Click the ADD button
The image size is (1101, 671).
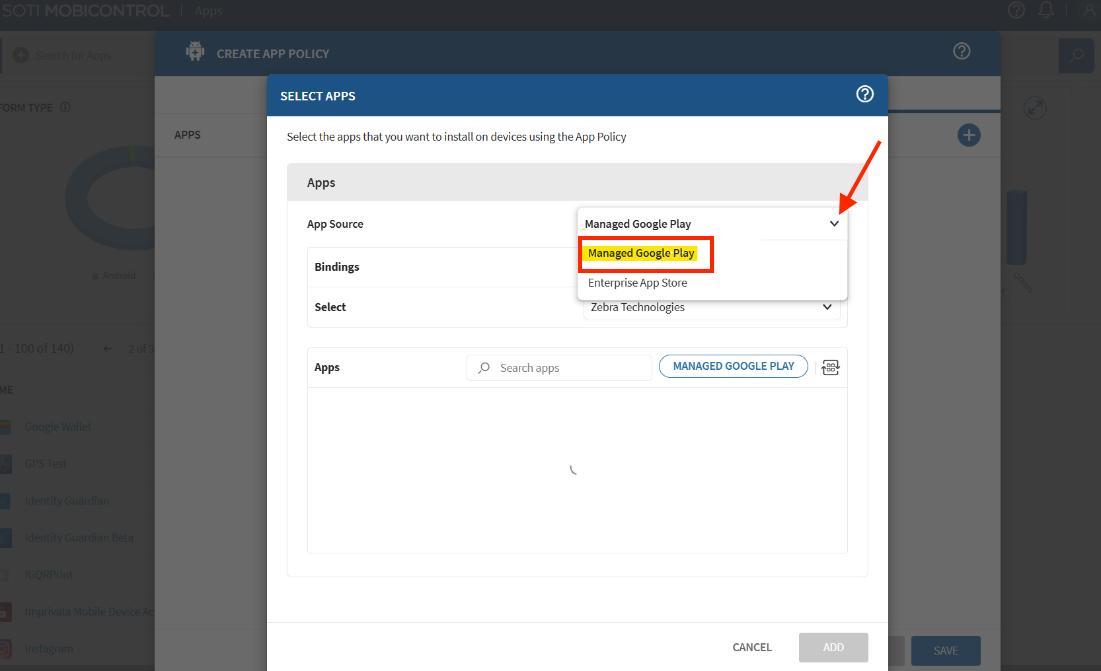tap(833, 647)
